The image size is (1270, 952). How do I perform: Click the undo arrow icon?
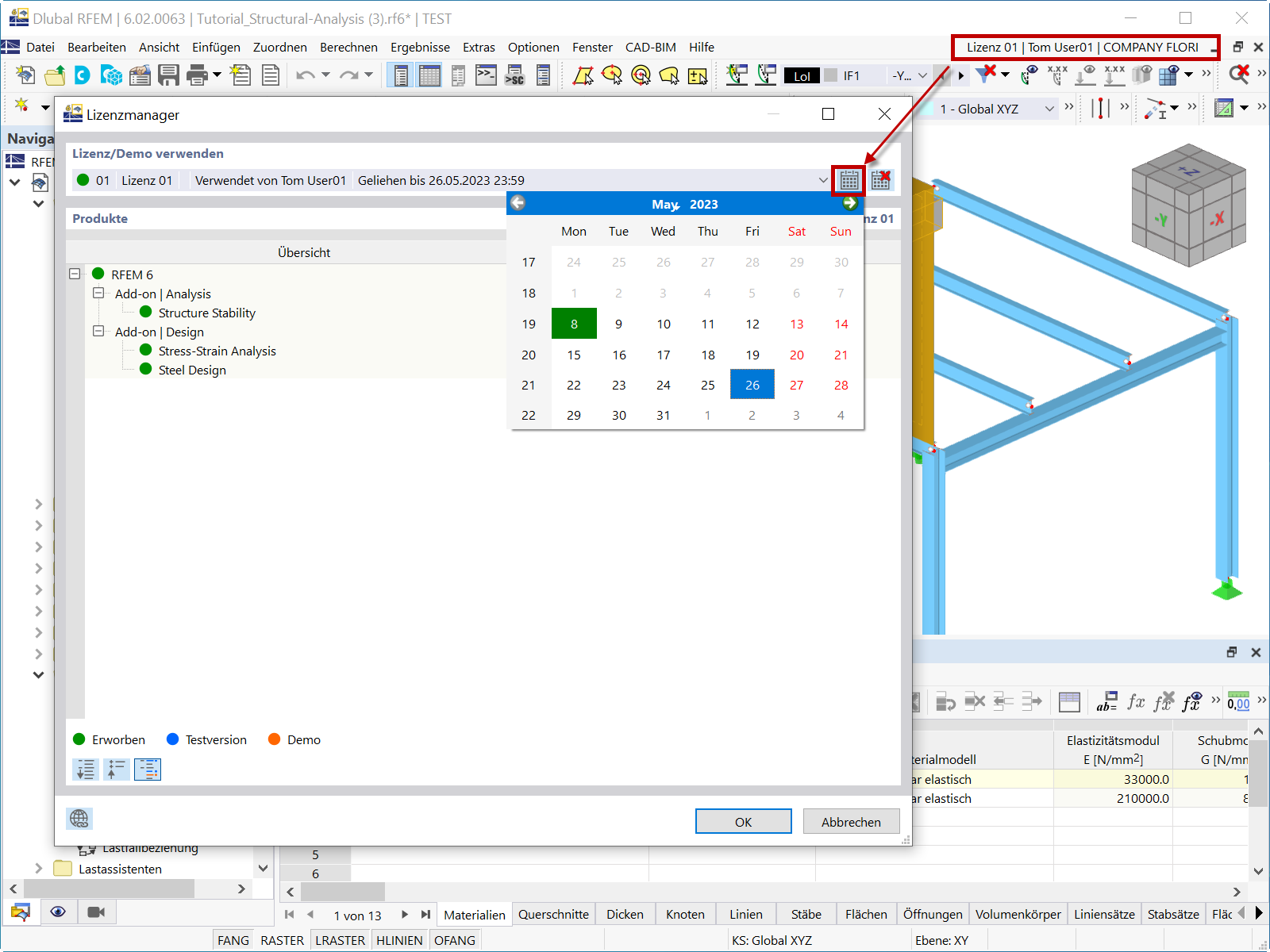point(305,75)
